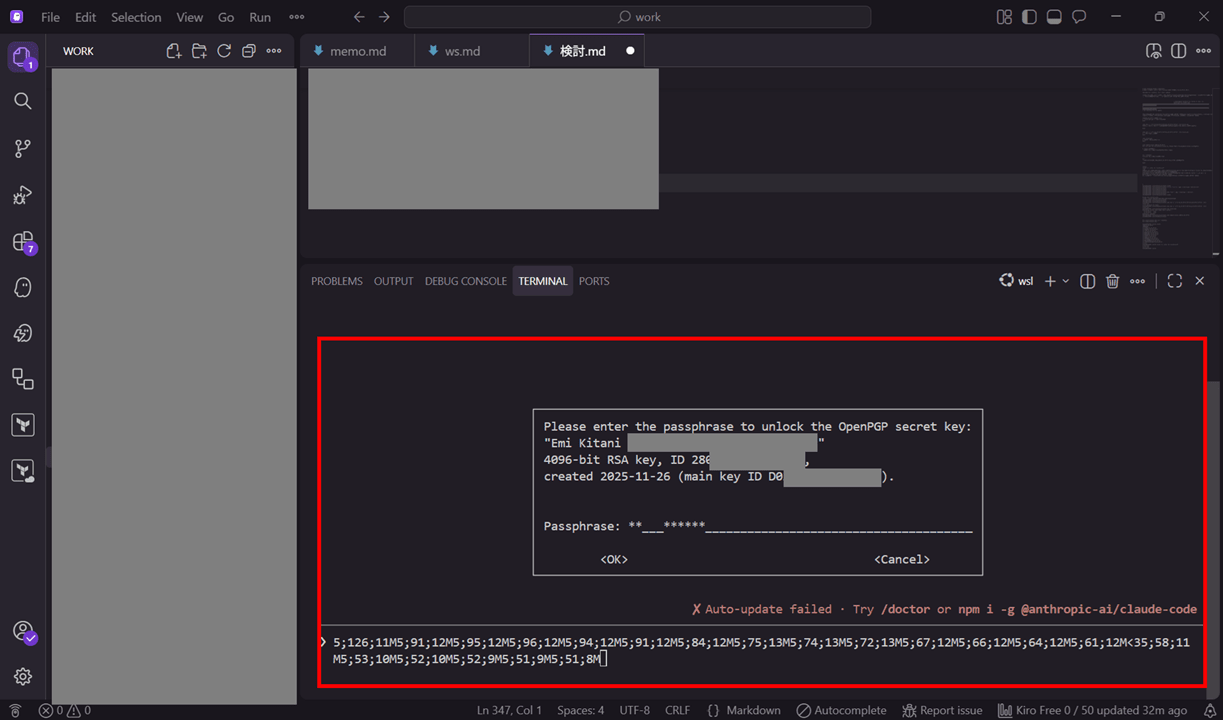Open launch profile dropdown beside plus
Screen dimensions: 1223x720
pyautogui.click(x=1066, y=281)
